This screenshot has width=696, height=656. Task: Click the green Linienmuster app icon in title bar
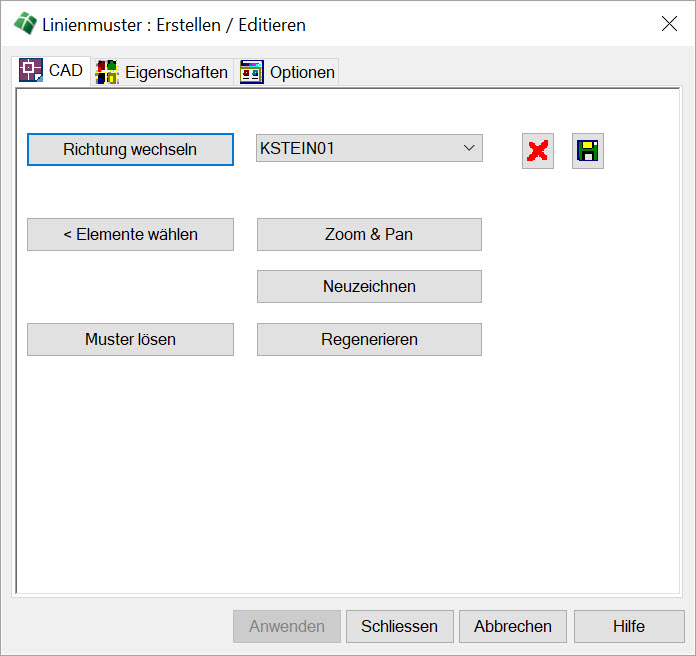tap(25, 24)
